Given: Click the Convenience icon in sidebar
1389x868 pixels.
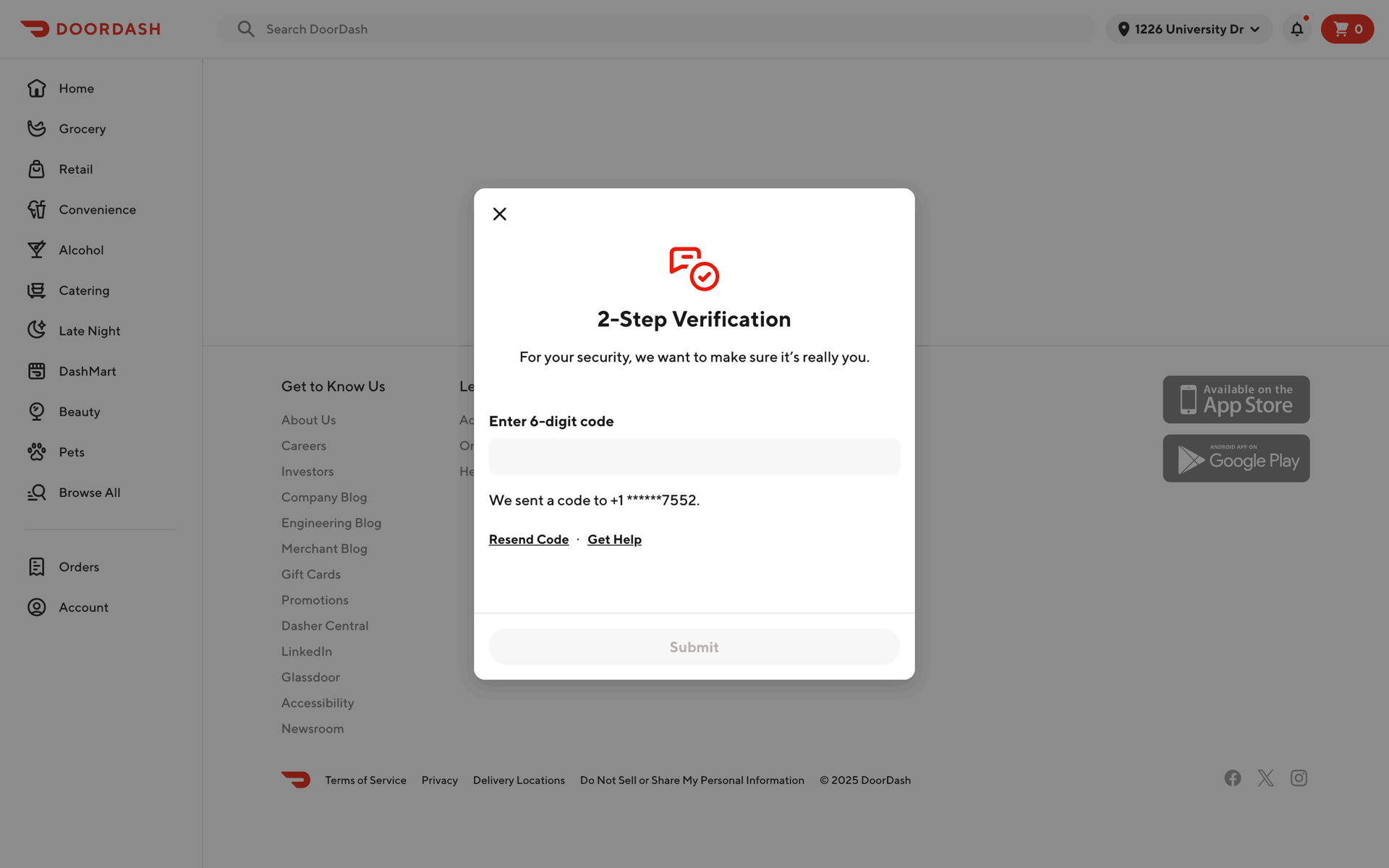Looking at the screenshot, I should coord(37,210).
